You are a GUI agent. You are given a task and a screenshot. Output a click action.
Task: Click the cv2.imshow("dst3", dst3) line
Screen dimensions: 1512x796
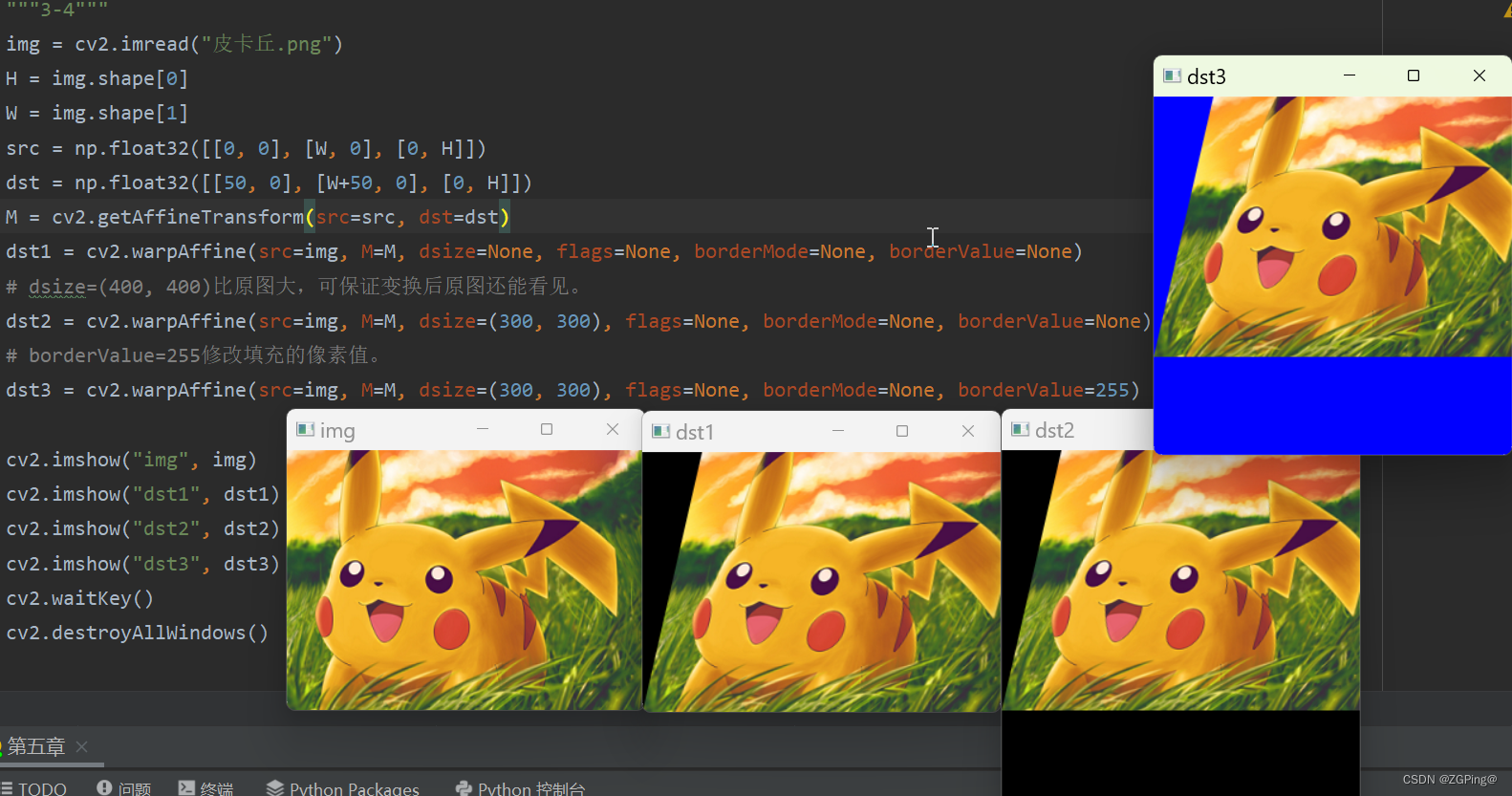(x=143, y=564)
